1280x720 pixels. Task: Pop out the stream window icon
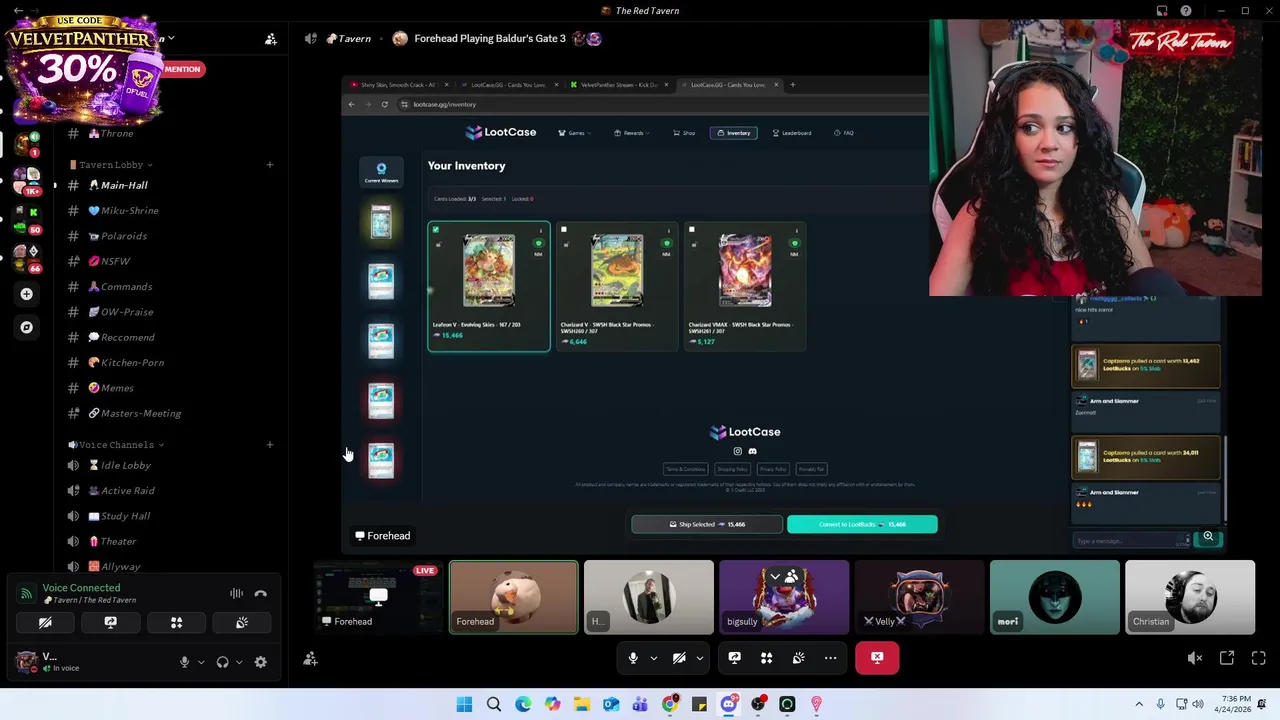coord(1227,658)
